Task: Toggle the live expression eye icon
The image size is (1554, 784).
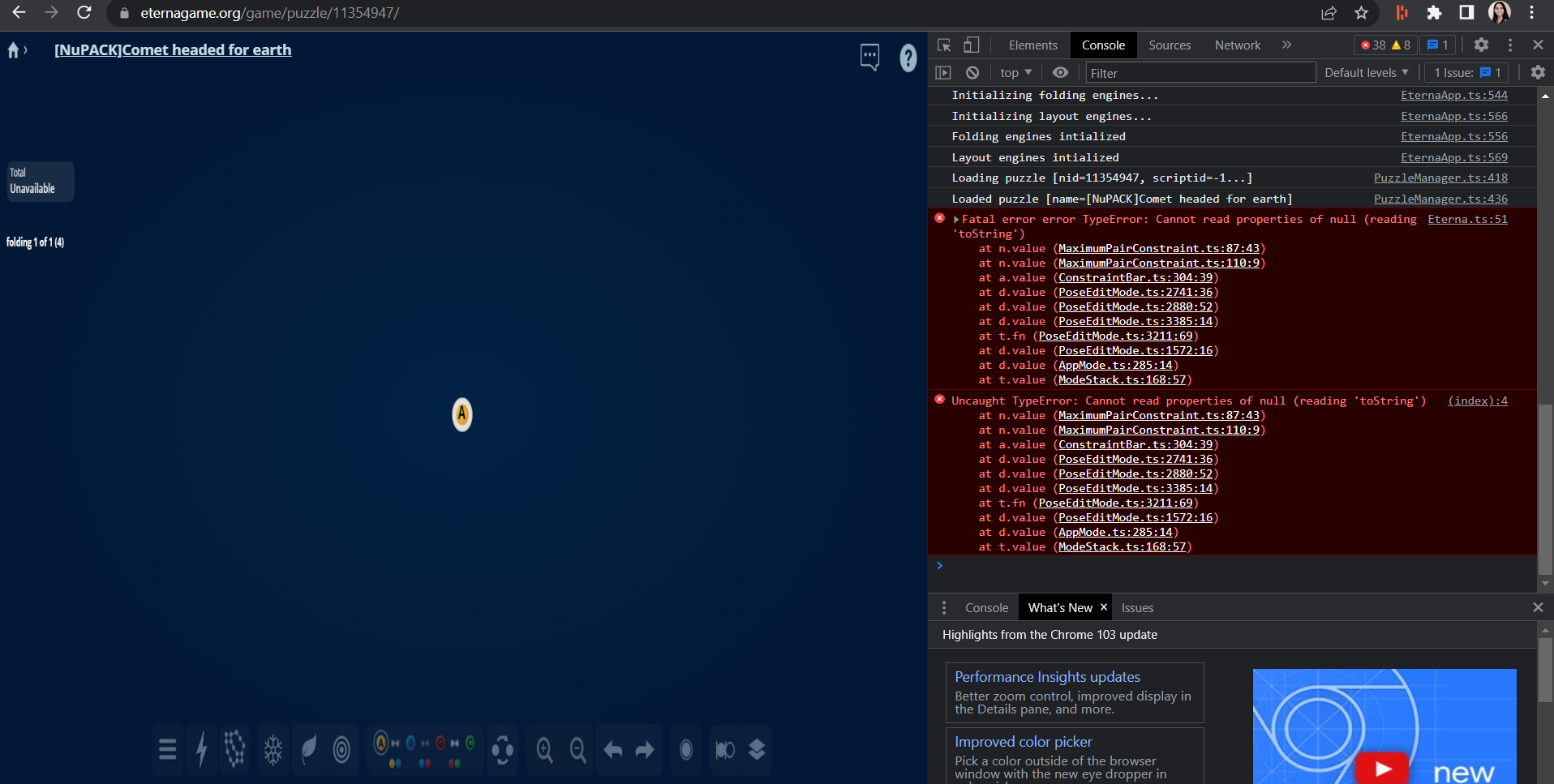Action: (x=1060, y=73)
